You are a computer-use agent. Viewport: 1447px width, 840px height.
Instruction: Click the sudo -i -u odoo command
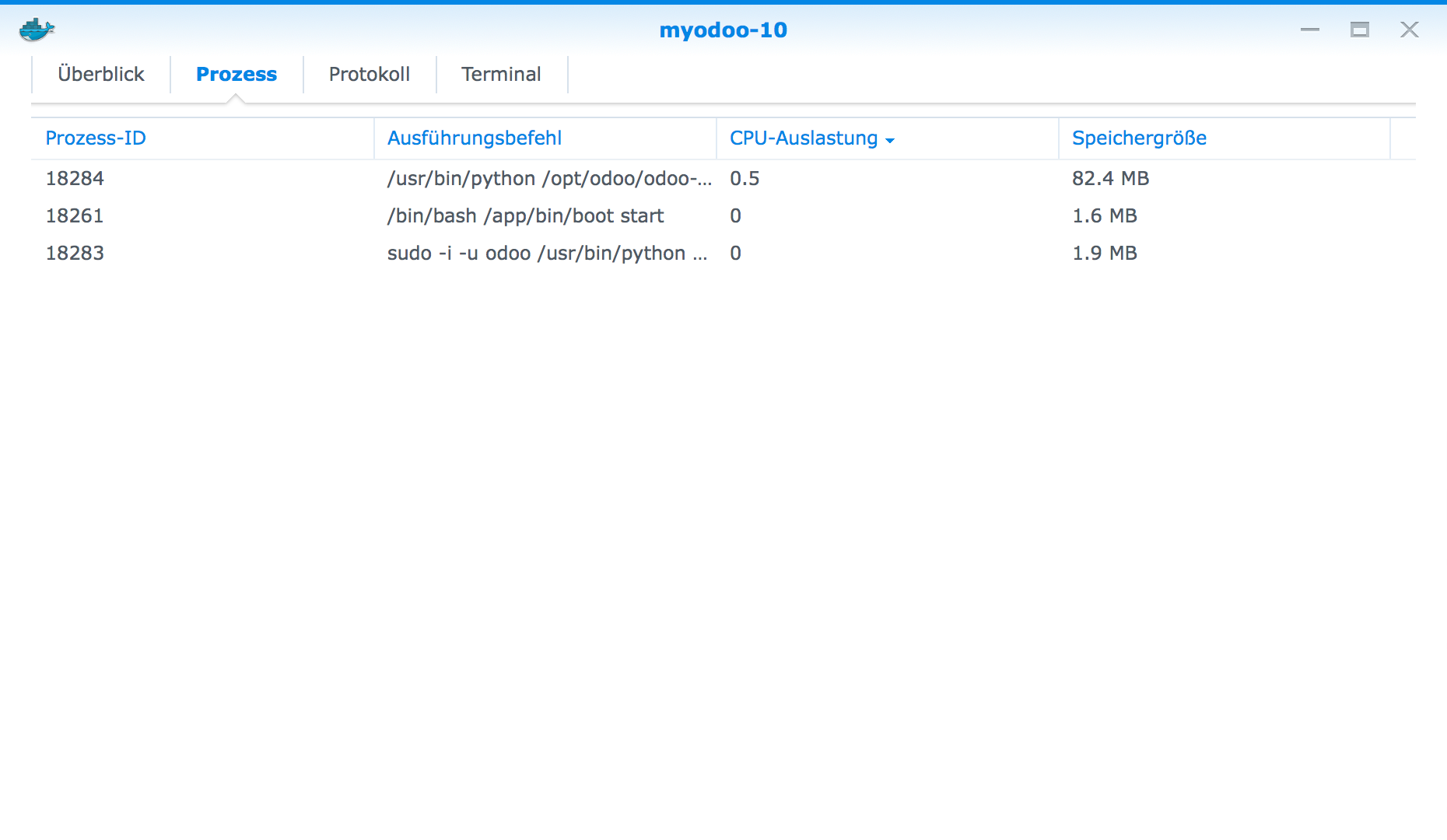pos(548,253)
